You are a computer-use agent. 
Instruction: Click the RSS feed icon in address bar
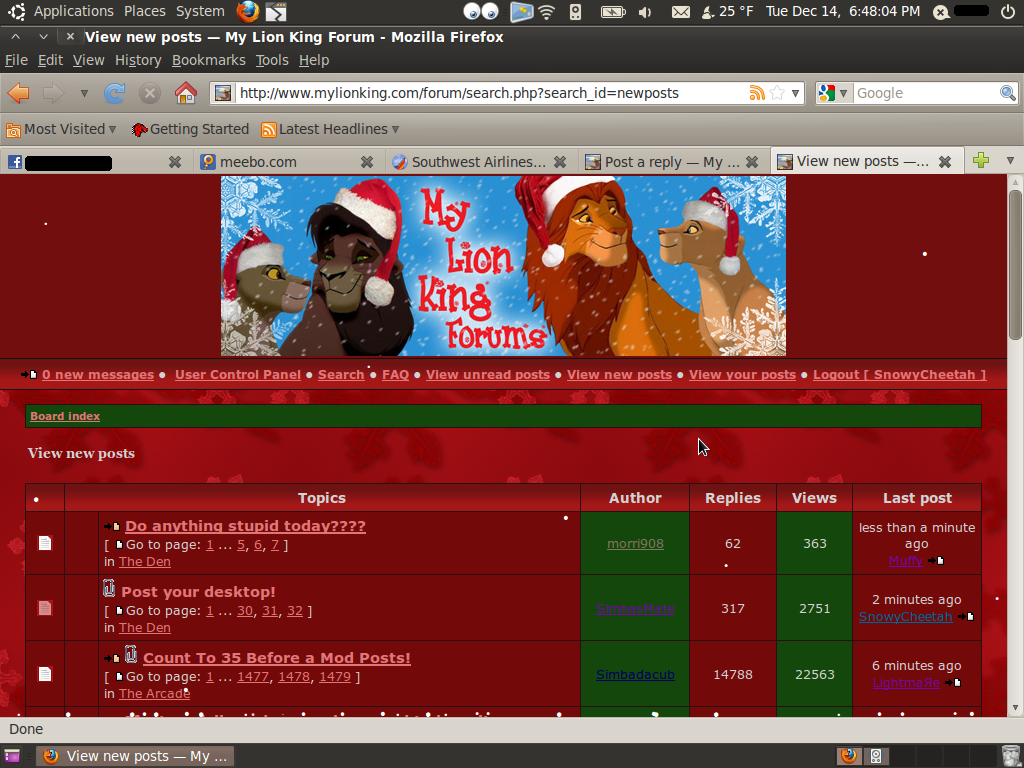point(757,93)
